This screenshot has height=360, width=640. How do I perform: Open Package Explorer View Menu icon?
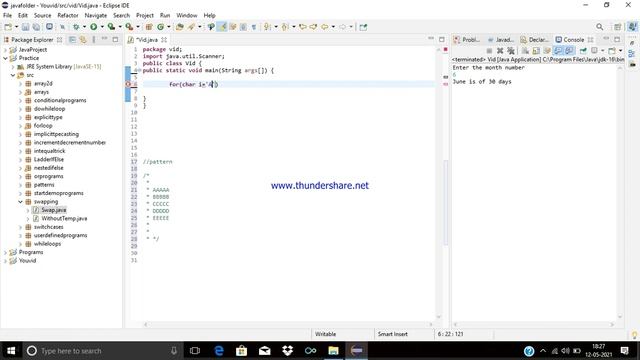[94, 40]
